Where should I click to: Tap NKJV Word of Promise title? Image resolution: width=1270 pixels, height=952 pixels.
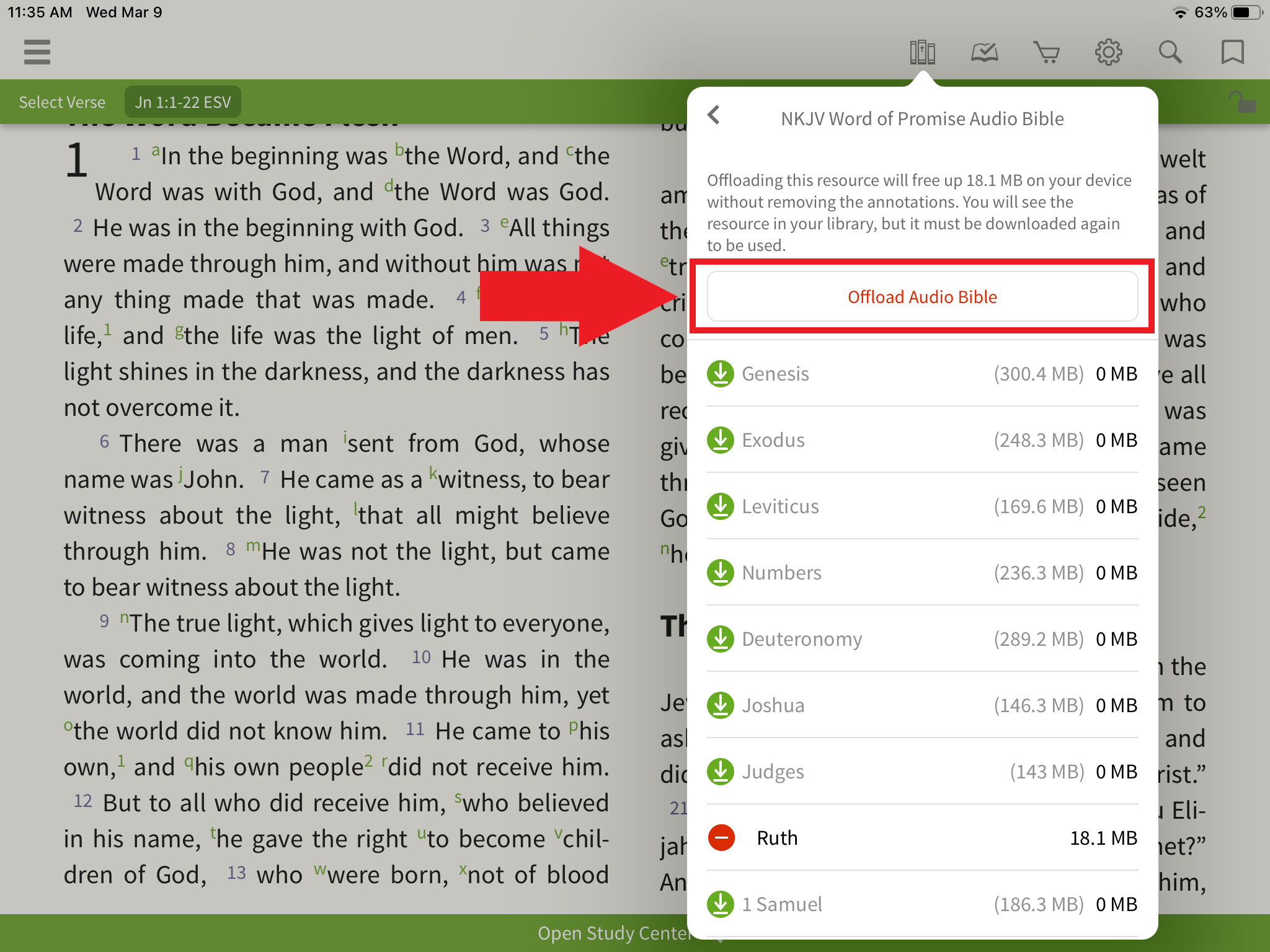pos(922,118)
